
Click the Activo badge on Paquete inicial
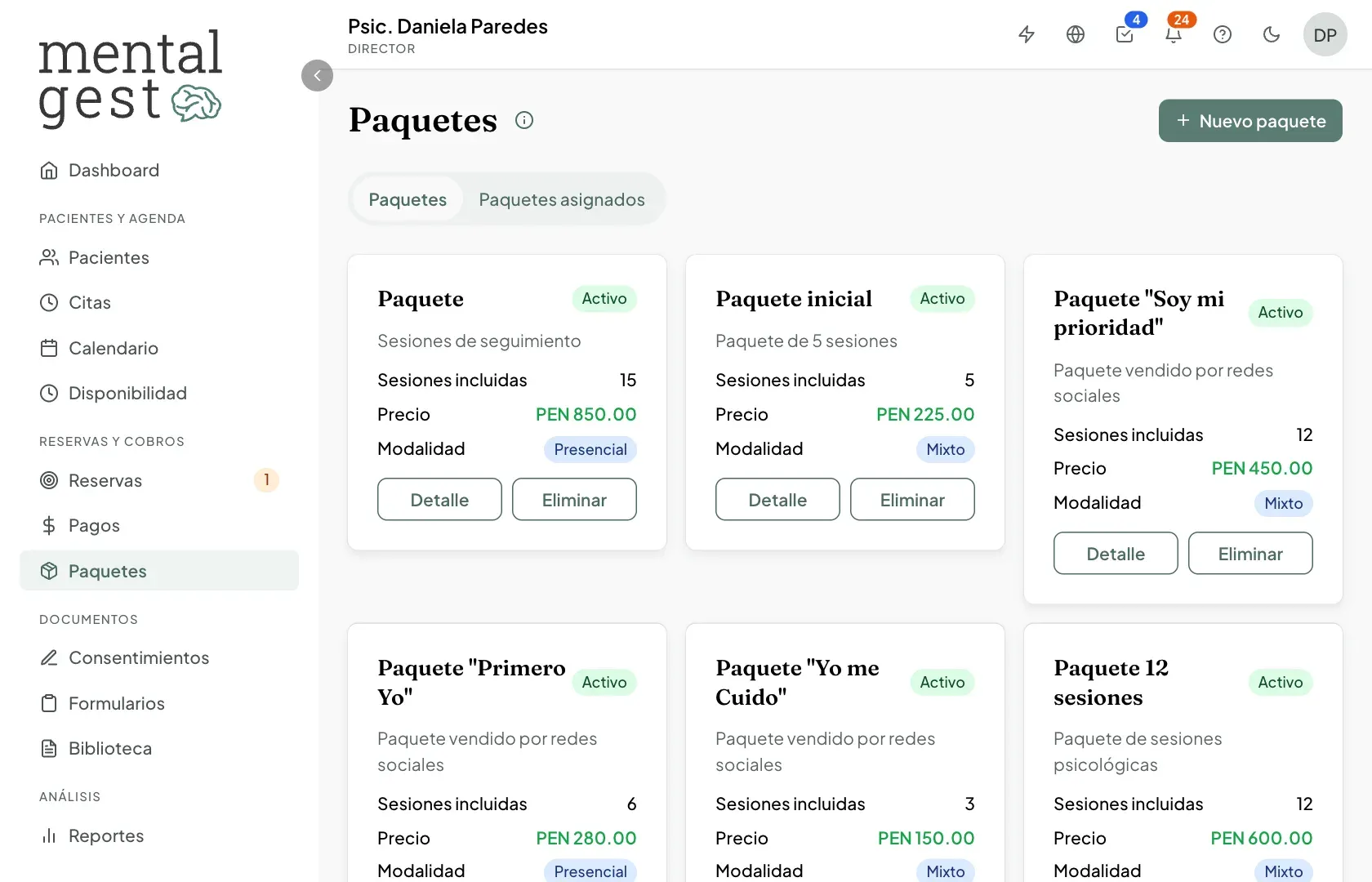click(942, 299)
